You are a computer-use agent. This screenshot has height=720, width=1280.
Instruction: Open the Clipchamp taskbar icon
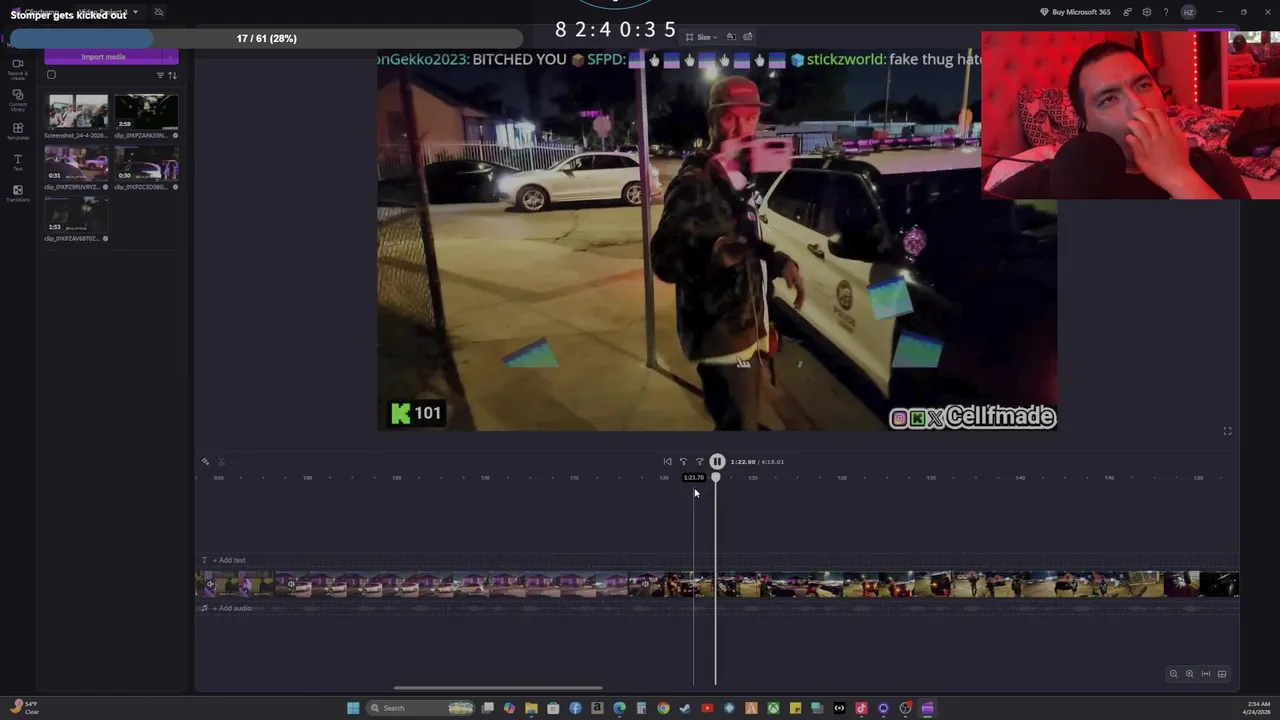[x=927, y=708]
